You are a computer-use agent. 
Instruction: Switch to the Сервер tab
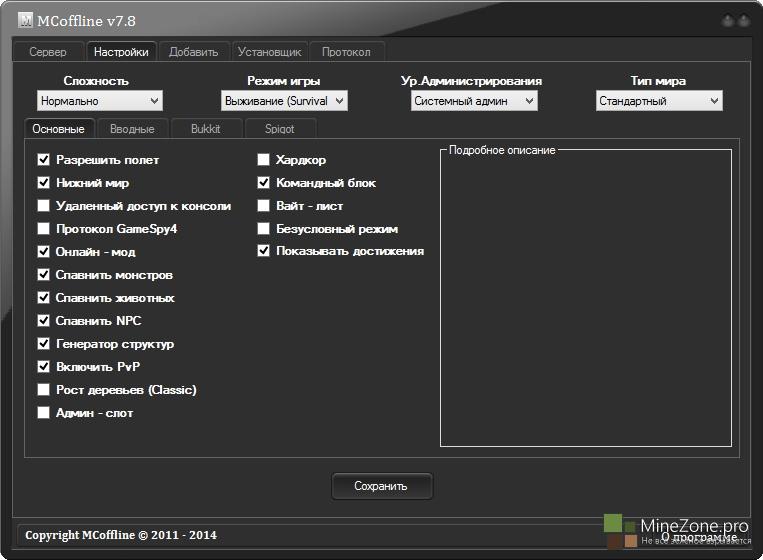tap(48, 52)
